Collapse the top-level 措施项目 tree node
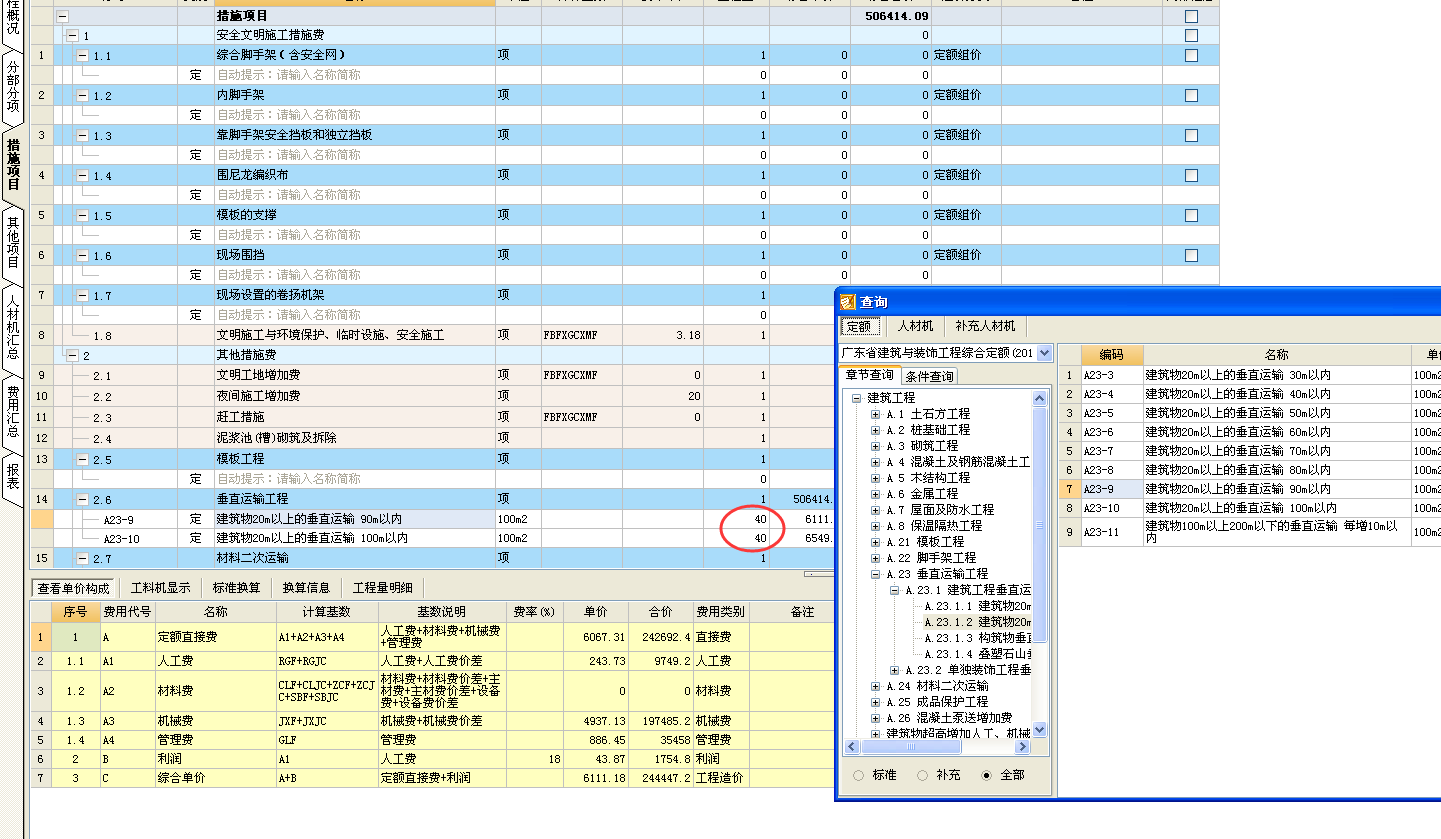The image size is (1441, 839). [x=63, y=16]
